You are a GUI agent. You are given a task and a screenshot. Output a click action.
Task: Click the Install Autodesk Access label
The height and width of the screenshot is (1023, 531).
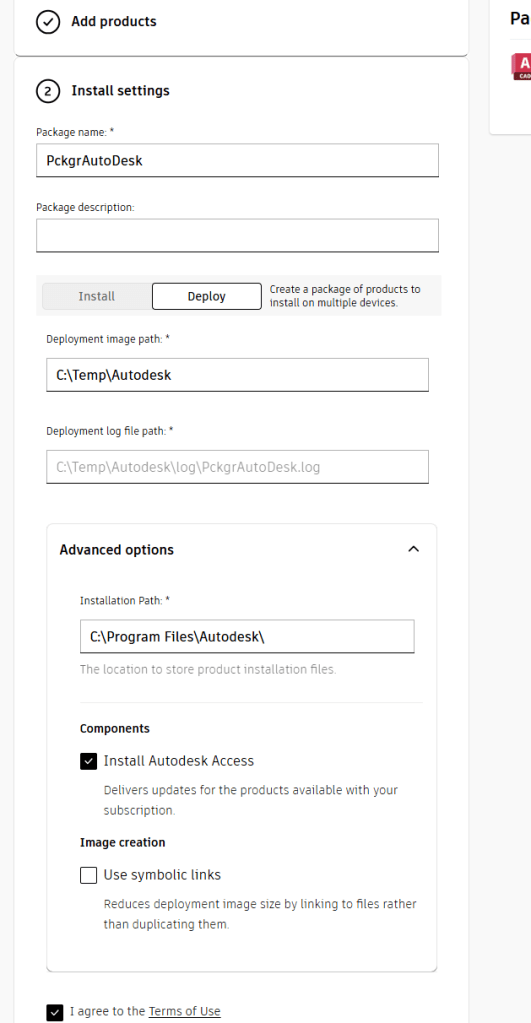[179, 761]
